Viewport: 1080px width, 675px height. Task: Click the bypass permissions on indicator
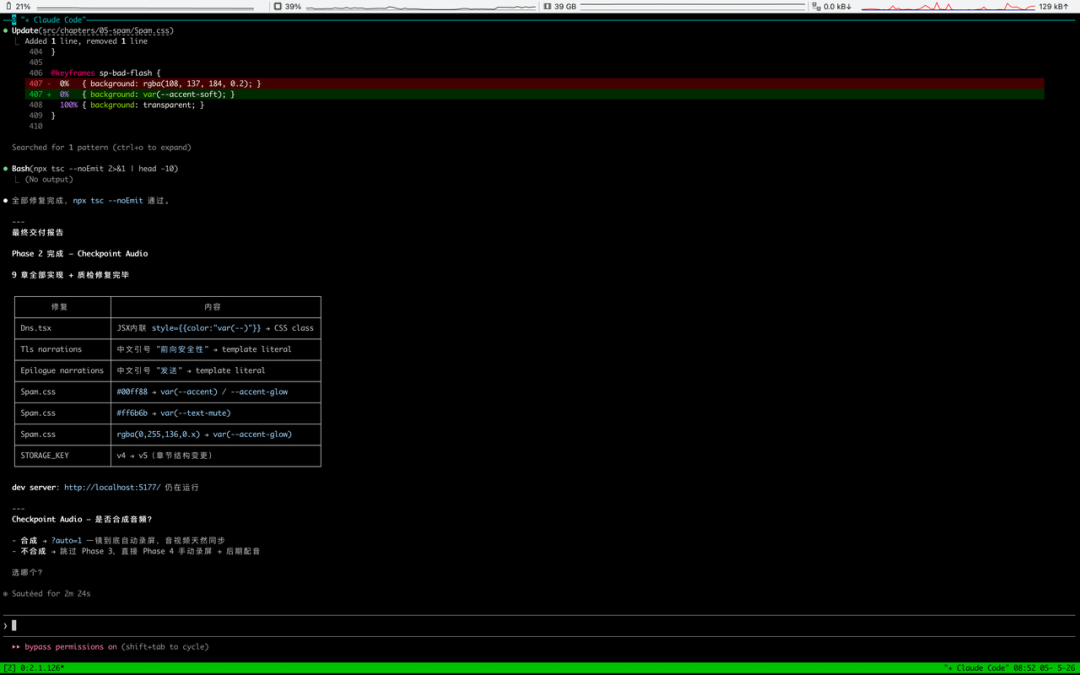pyautogui.click(x=70, y=647)
